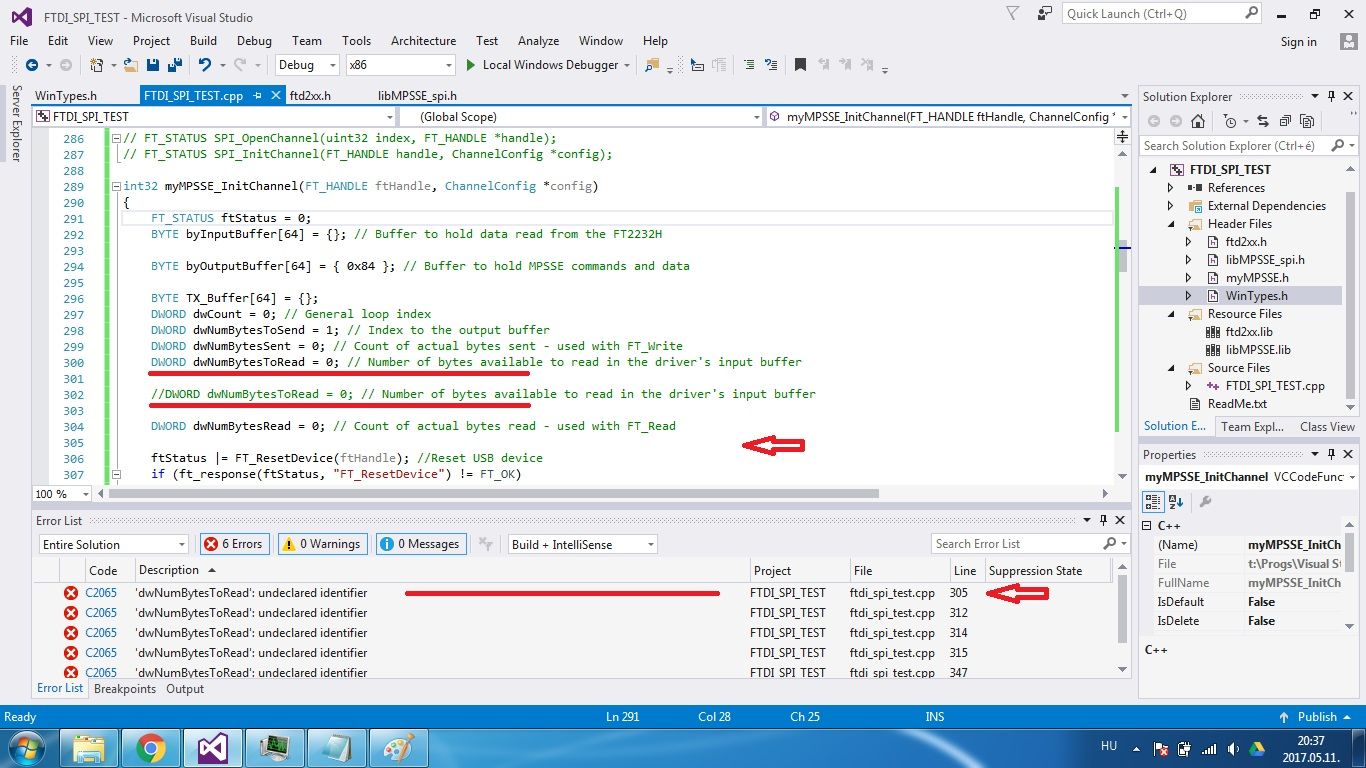Image resolution: width=1366 pixels, height=768 pixels.
Task: Open the FTDI_SPI_TEST project navigation dropdown
Action: click(x=215, y=117)
